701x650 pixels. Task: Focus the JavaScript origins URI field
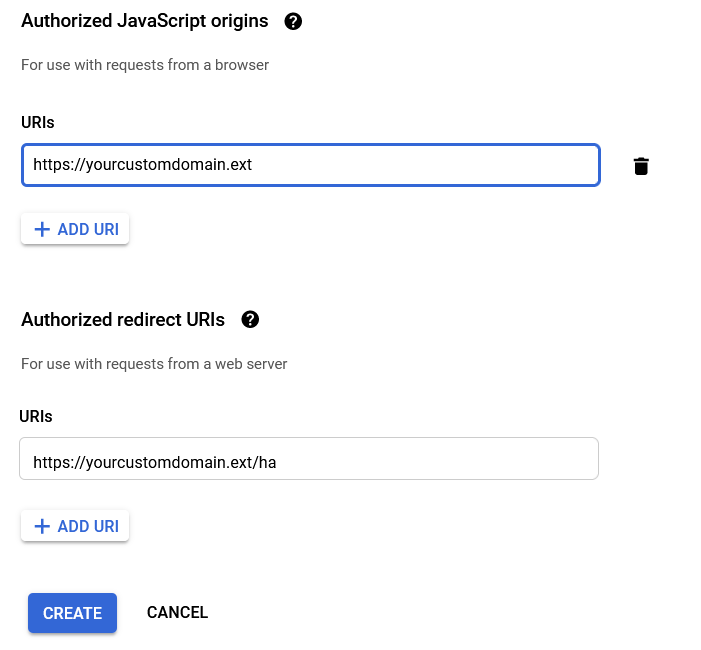[311, 165]
